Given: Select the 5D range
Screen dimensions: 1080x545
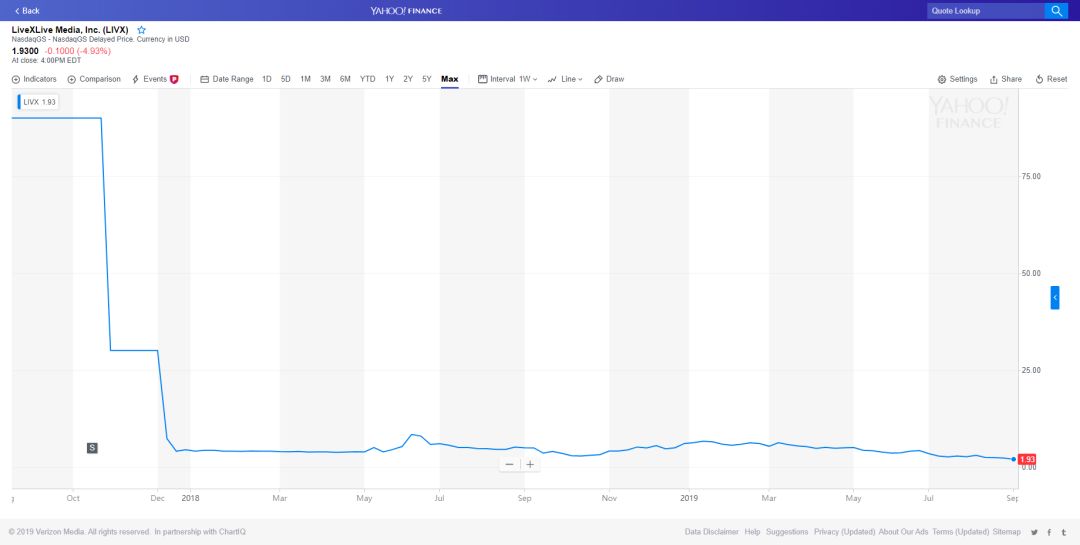Looking at the screenshot, I should pos(286,79).
